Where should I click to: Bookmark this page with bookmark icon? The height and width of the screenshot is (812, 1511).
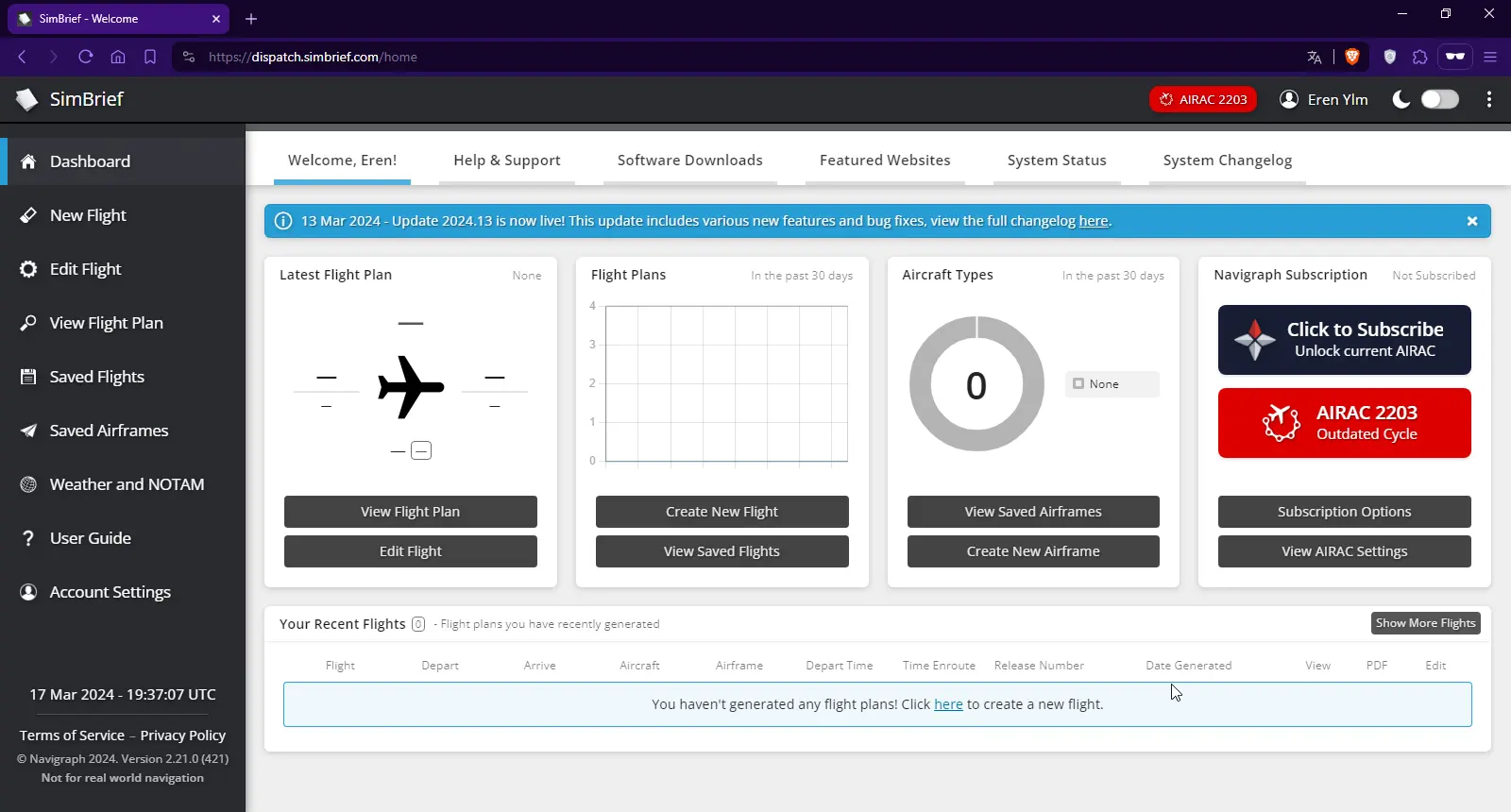[150, 57]
